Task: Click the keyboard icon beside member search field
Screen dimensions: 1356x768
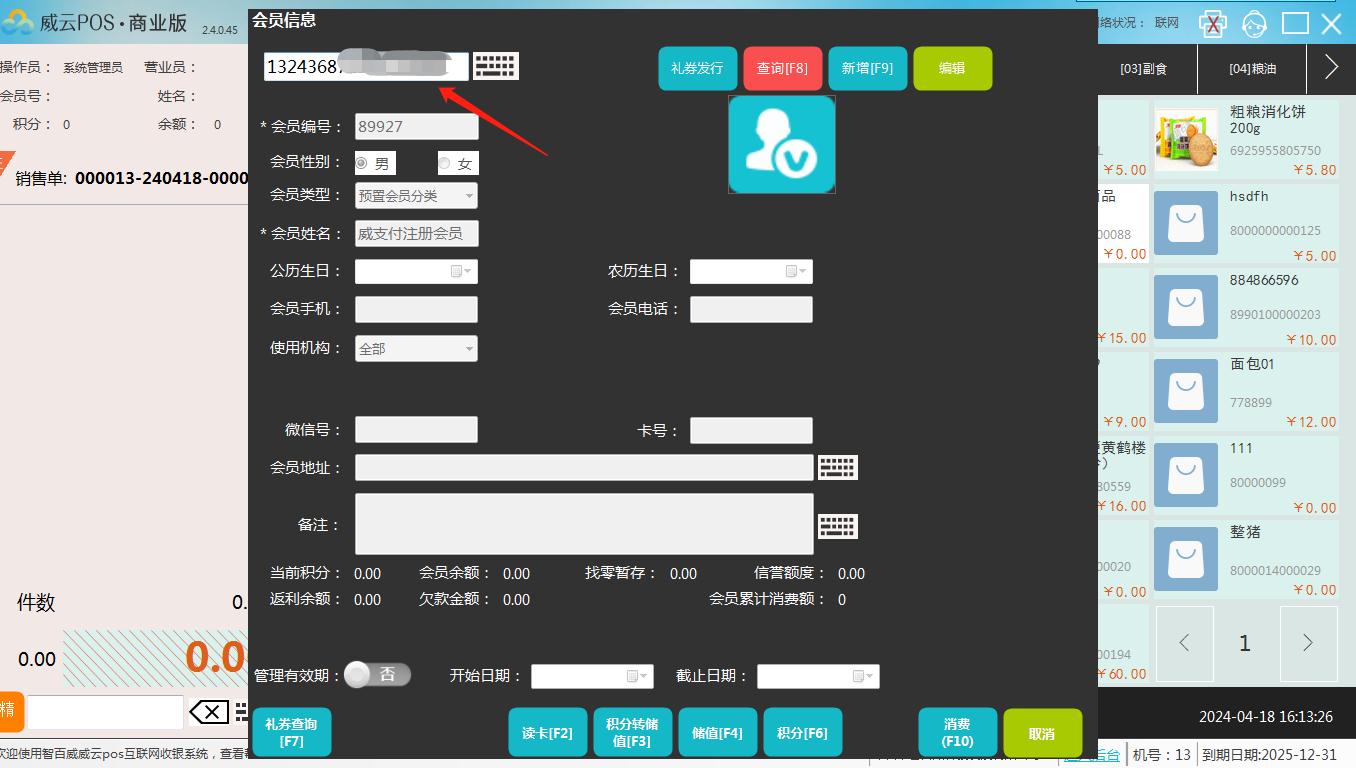Action: pyautogui.click(x=495, y=66)
